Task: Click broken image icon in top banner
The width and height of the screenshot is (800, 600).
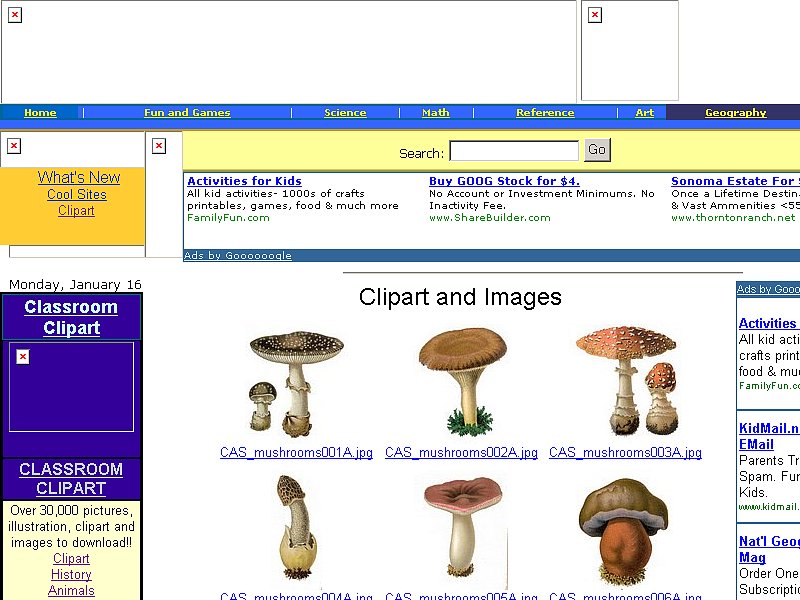Action: (15, 15)
